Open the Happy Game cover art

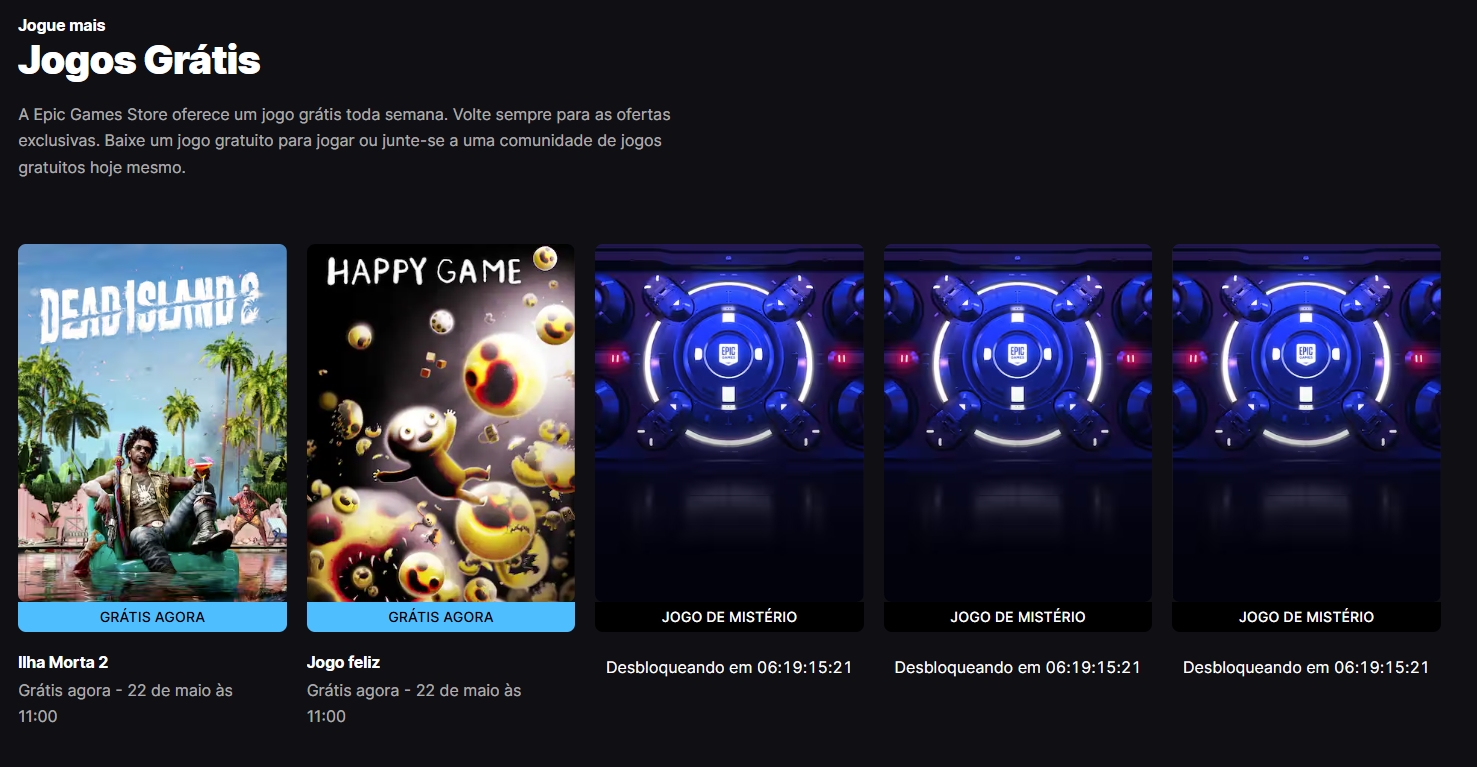pyautogui.click(x=441, y=422)
